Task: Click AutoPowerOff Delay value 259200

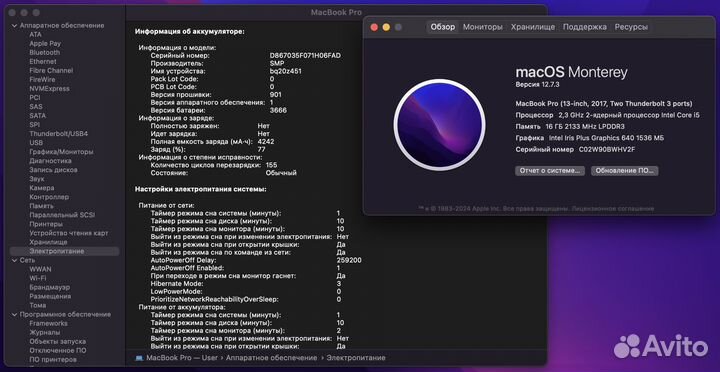Action: point(349,260)
